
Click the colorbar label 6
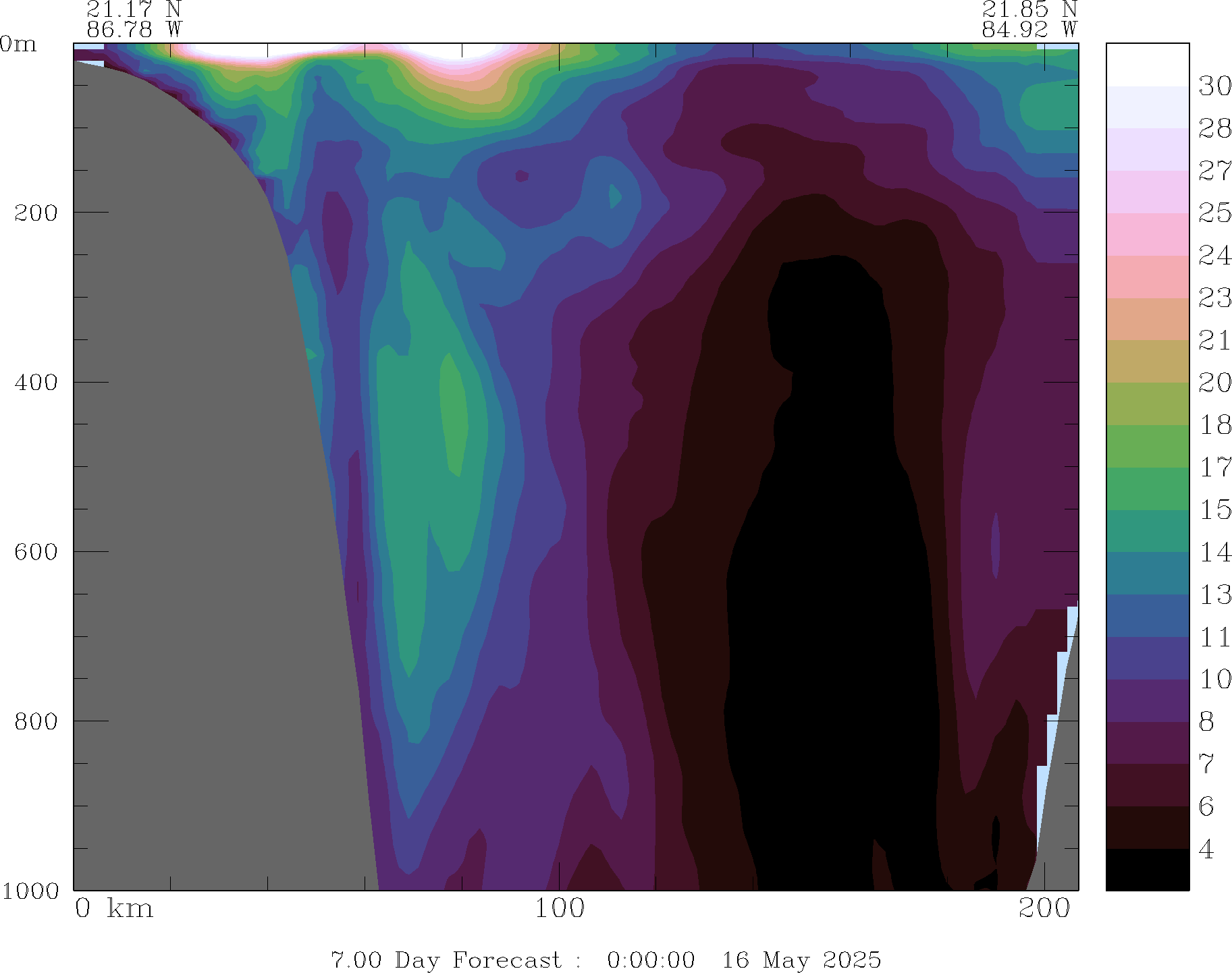[x=1206, y=806]
